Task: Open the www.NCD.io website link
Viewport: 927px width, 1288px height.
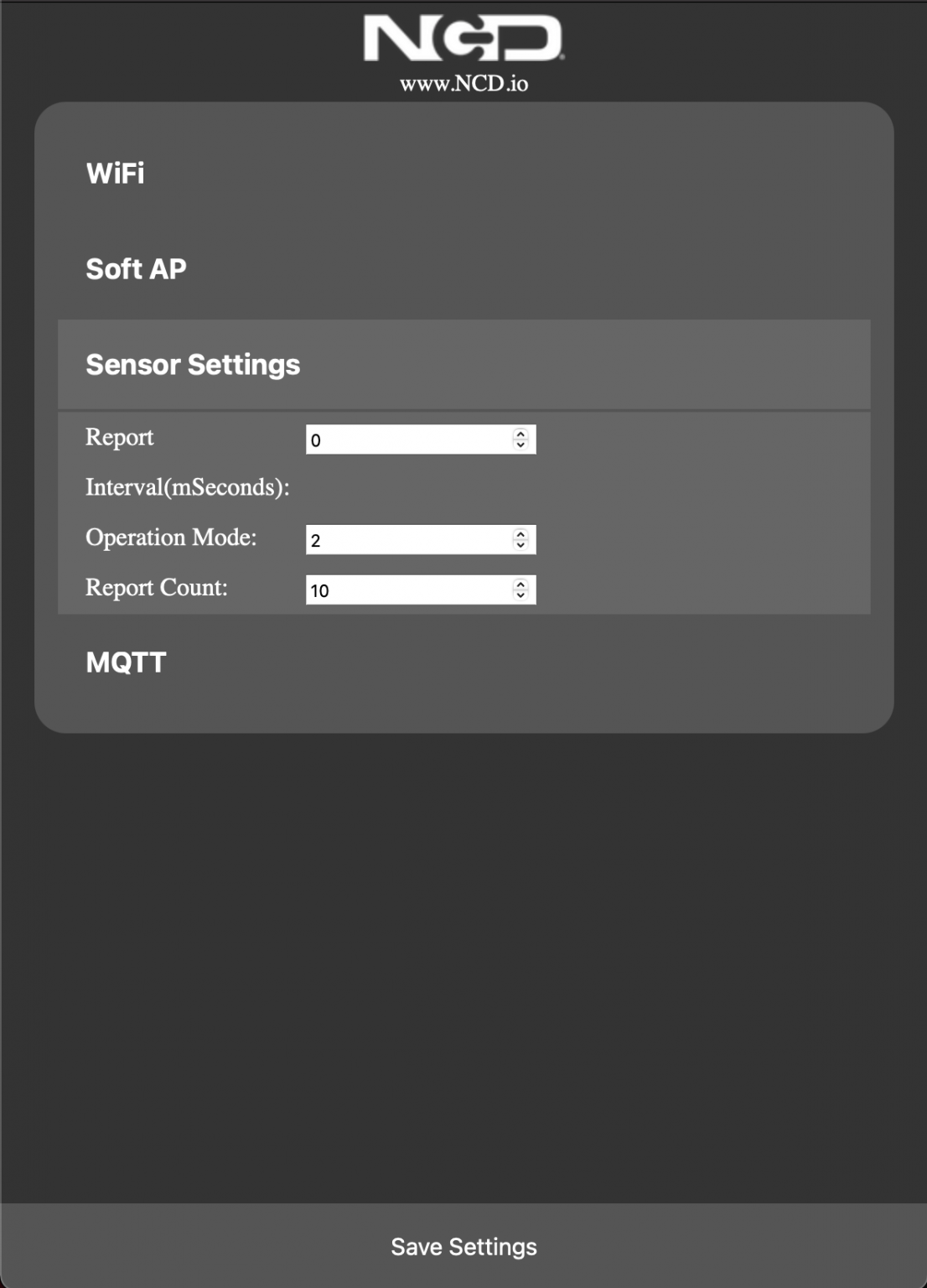Action: coord(463,83)
